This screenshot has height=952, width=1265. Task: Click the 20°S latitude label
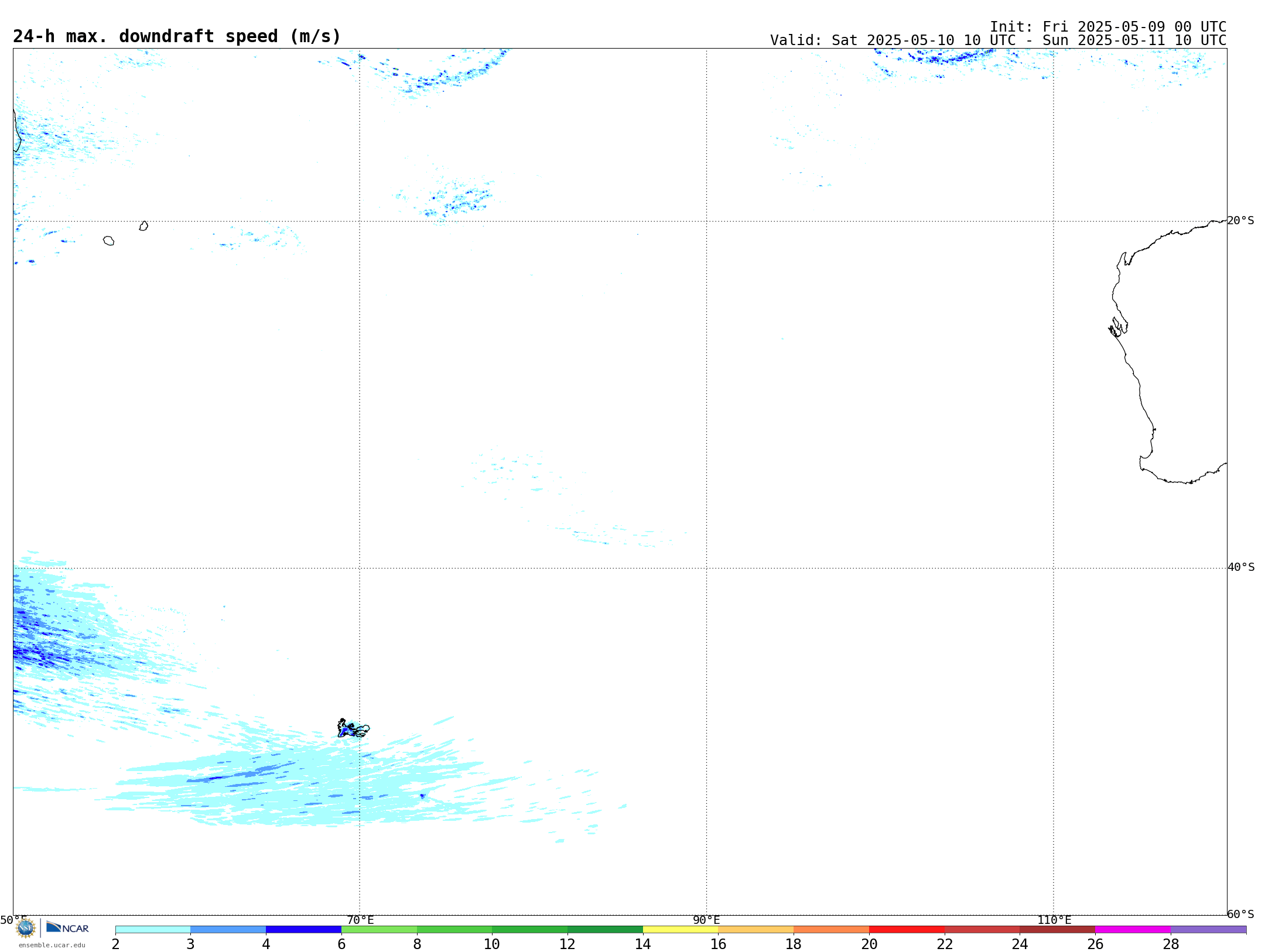point(1241,221)
